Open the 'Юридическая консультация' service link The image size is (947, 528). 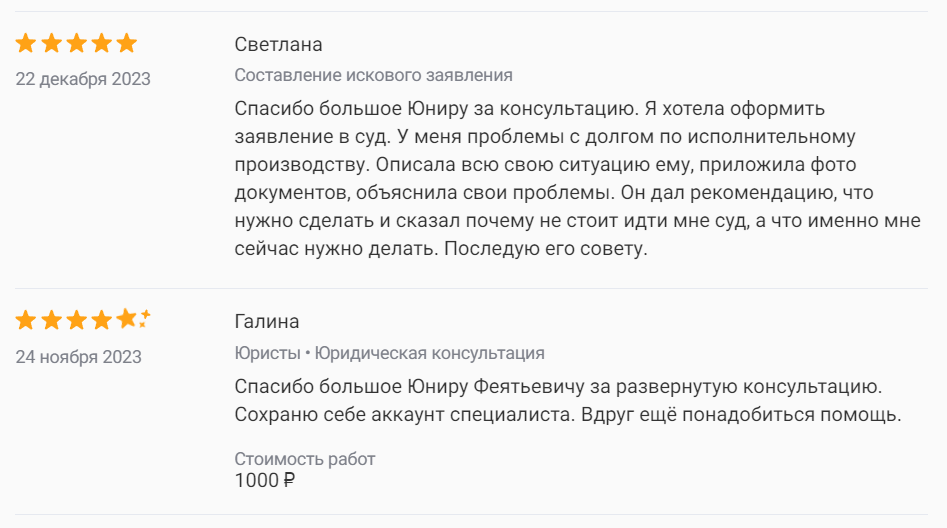(x=430, y=353)
